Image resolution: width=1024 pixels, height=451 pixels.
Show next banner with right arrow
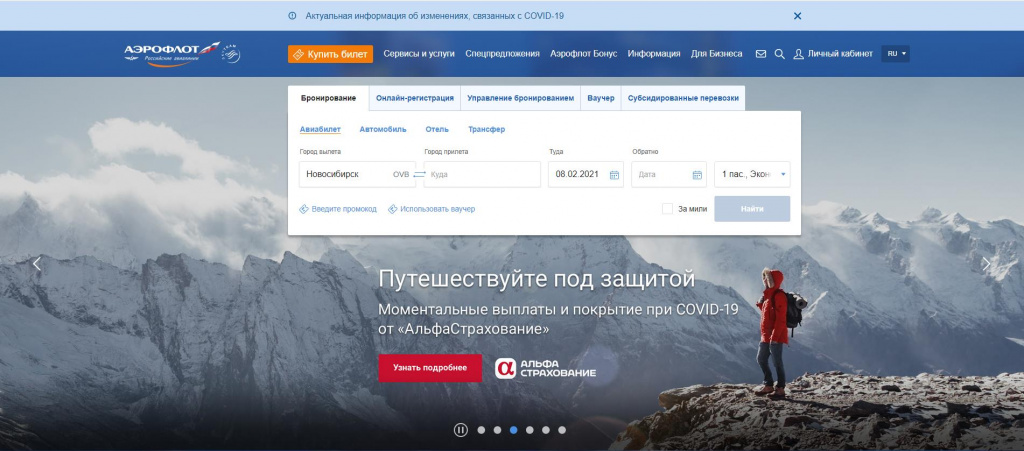point(986,264)
